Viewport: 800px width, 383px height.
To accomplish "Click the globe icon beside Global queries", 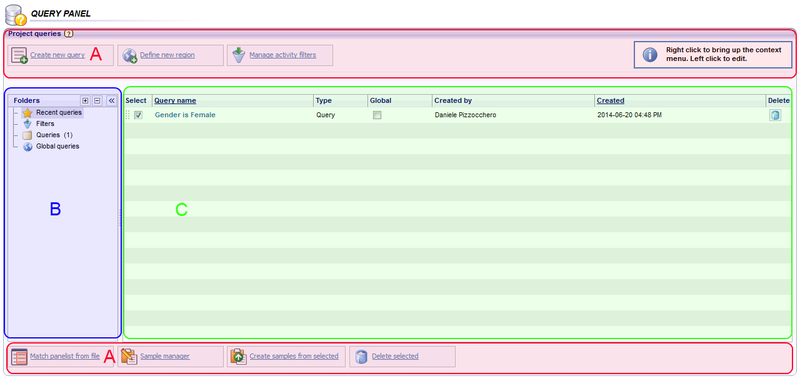I will click(28, 147).
